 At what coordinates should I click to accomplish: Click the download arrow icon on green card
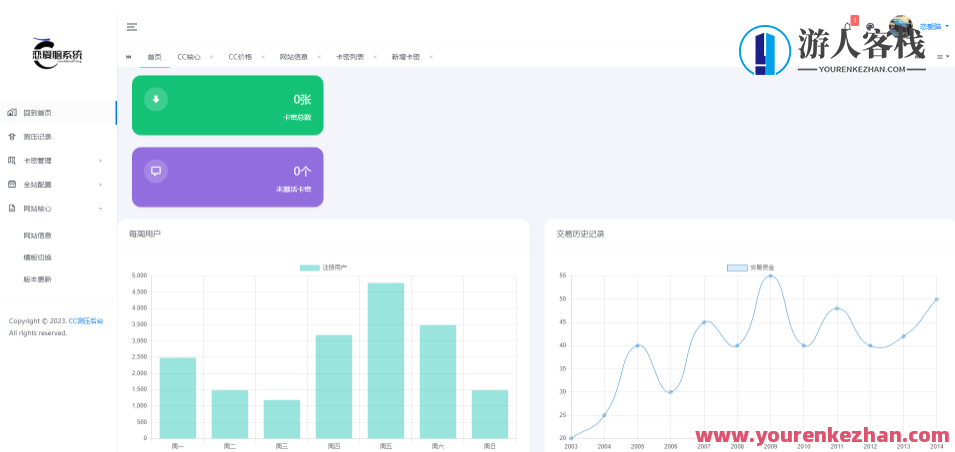tap(156, 99)
